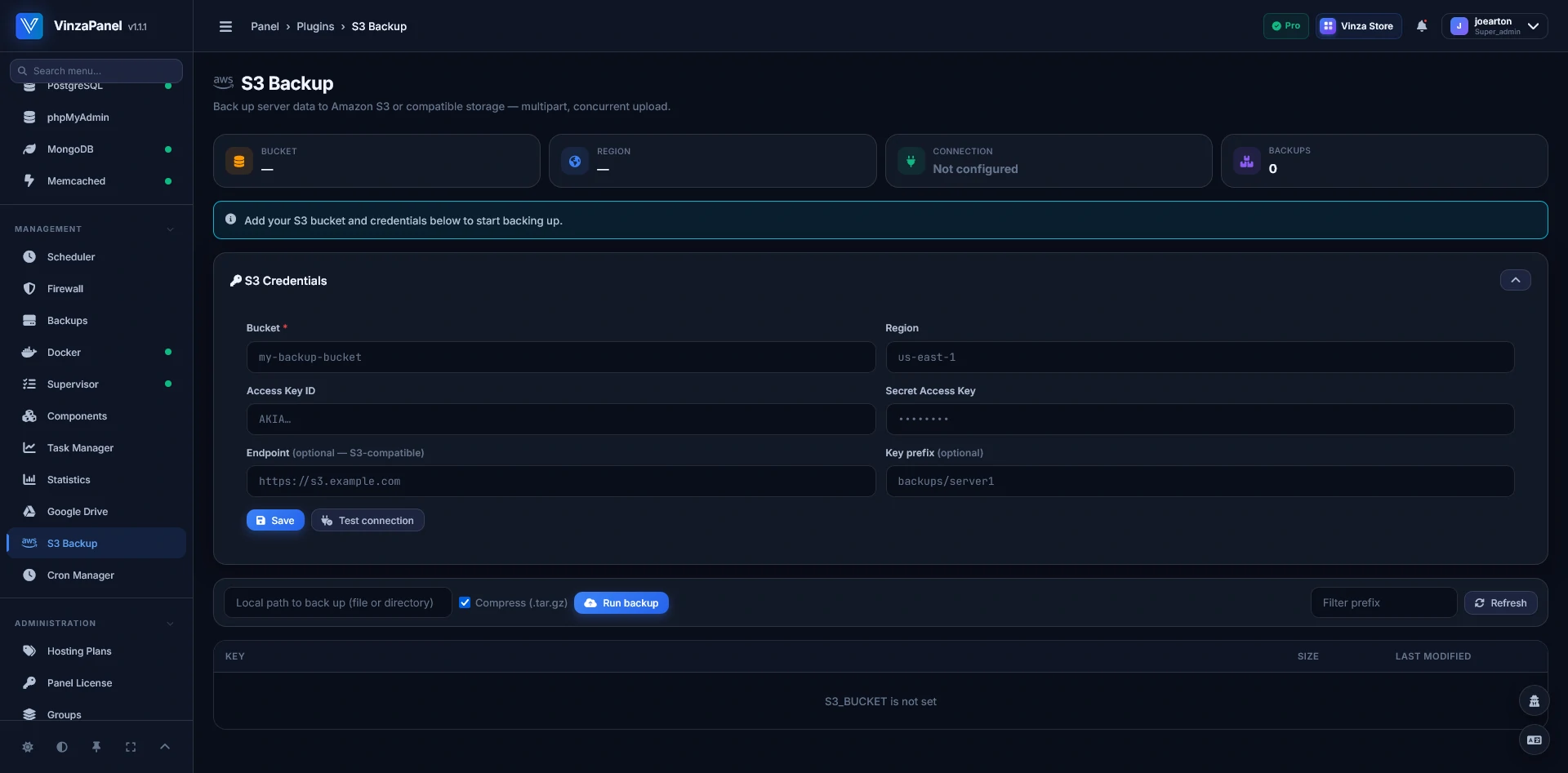Click the globe icon in Region card
Image resolution: width=1568 pixels, height=773 pixels.
(575, 161)
